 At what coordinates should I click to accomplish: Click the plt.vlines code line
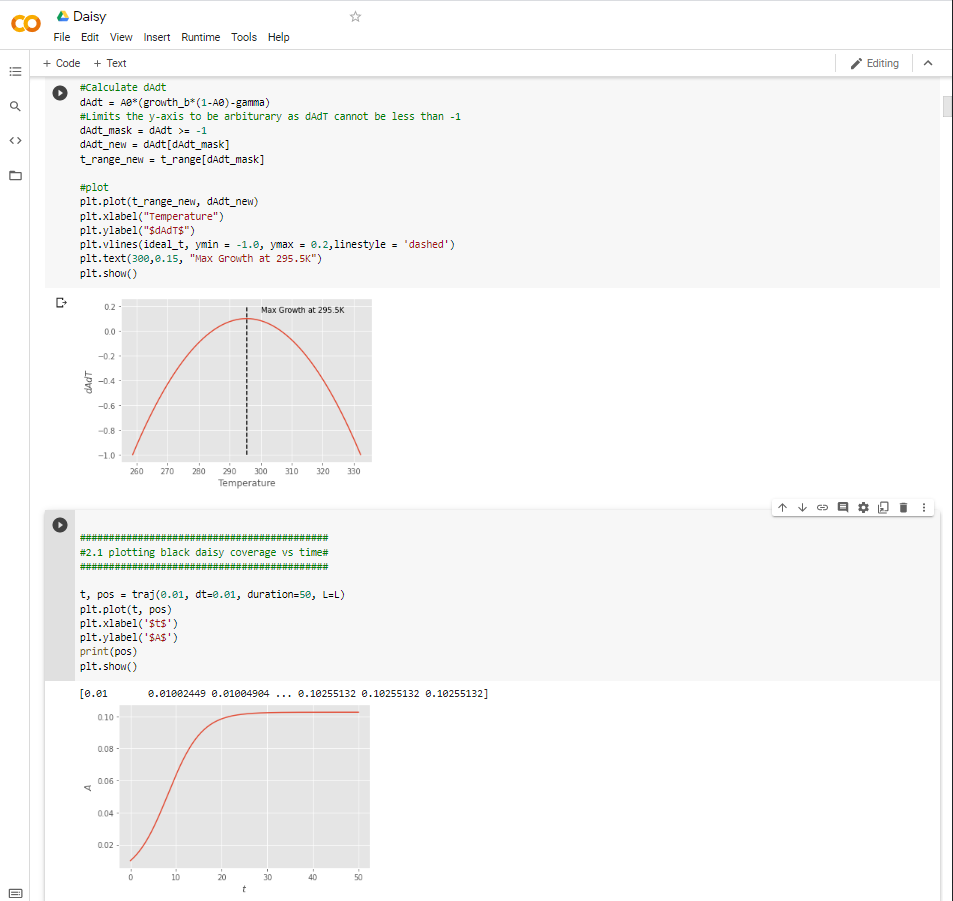[x=267, y=244]
